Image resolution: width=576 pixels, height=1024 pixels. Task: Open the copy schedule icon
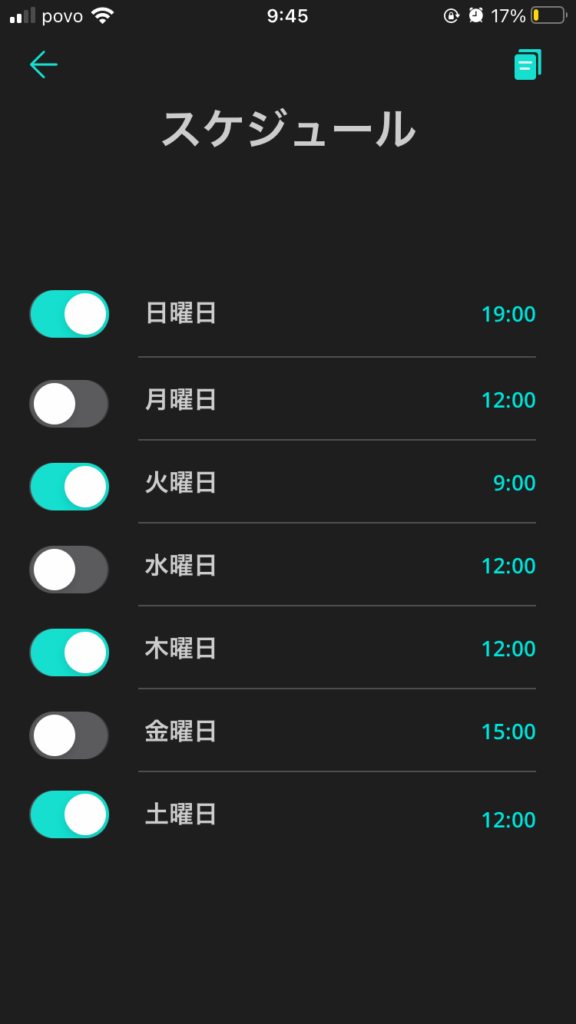[528, 65]
